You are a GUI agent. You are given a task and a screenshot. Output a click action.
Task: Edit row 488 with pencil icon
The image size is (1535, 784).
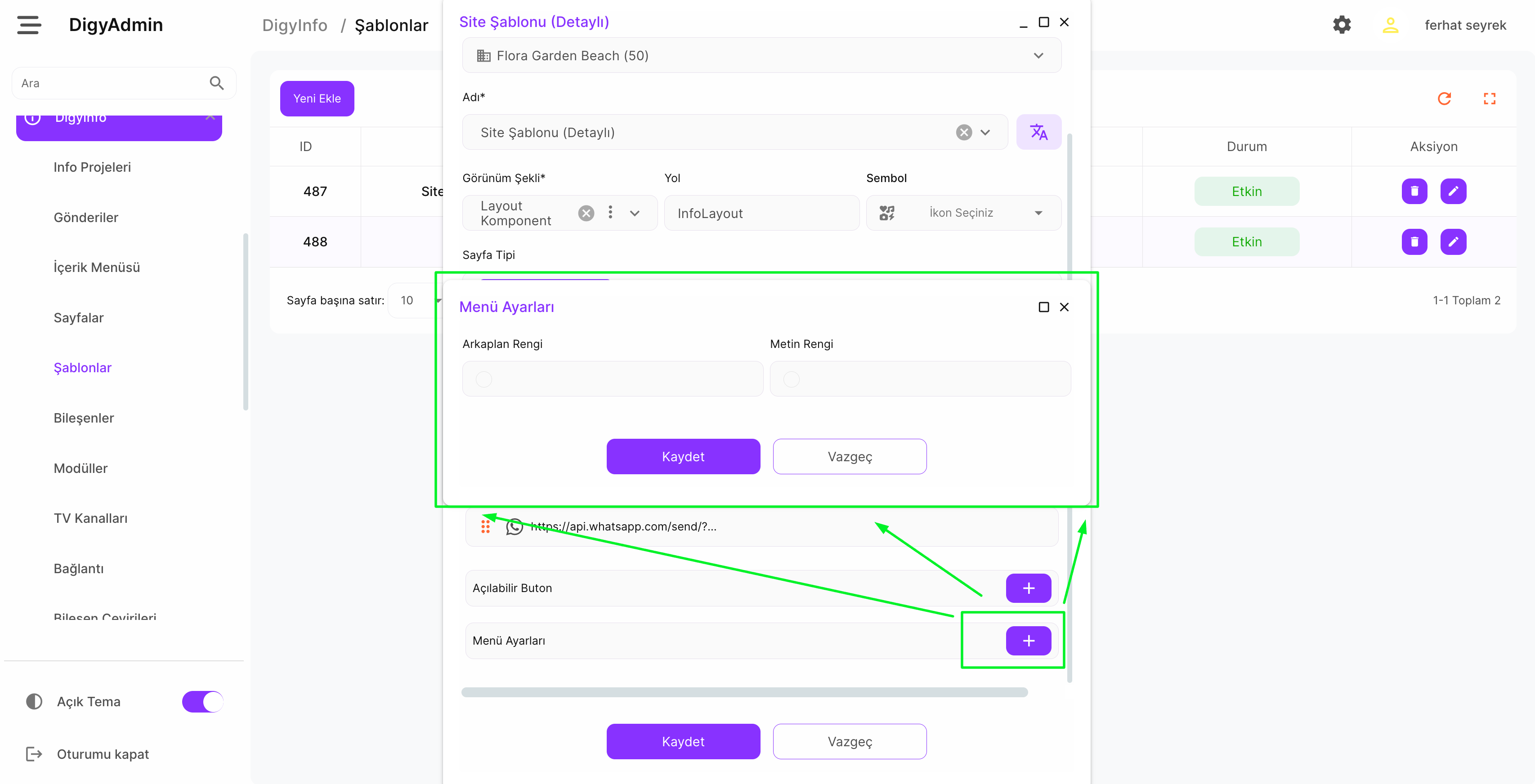tap(1453, 242)
